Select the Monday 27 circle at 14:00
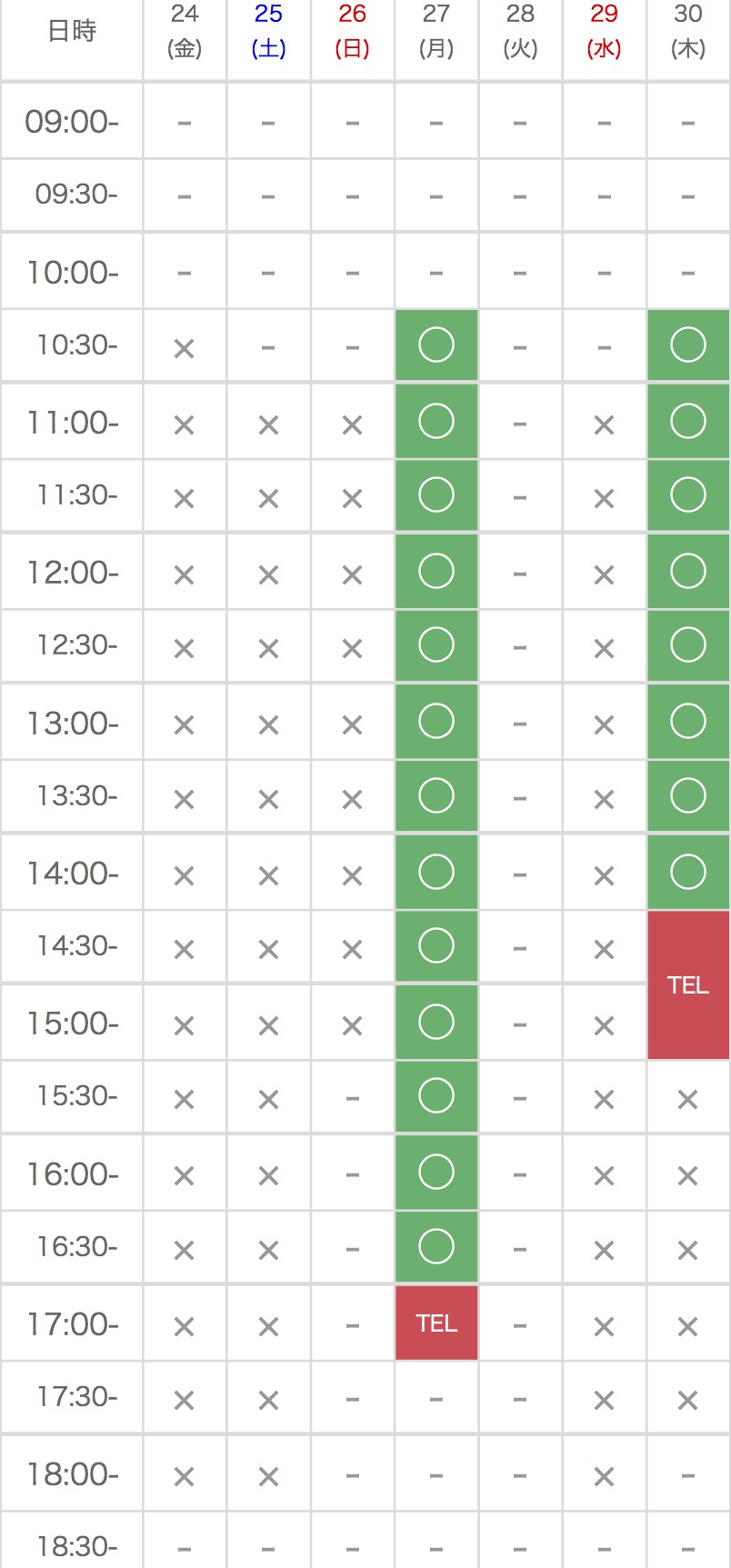The height and width of the screenshot is (1568, 731). point(436,873)
